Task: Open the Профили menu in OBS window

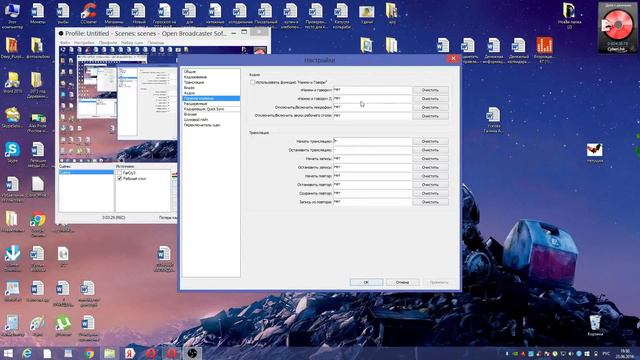Action: tap(108, 42)
